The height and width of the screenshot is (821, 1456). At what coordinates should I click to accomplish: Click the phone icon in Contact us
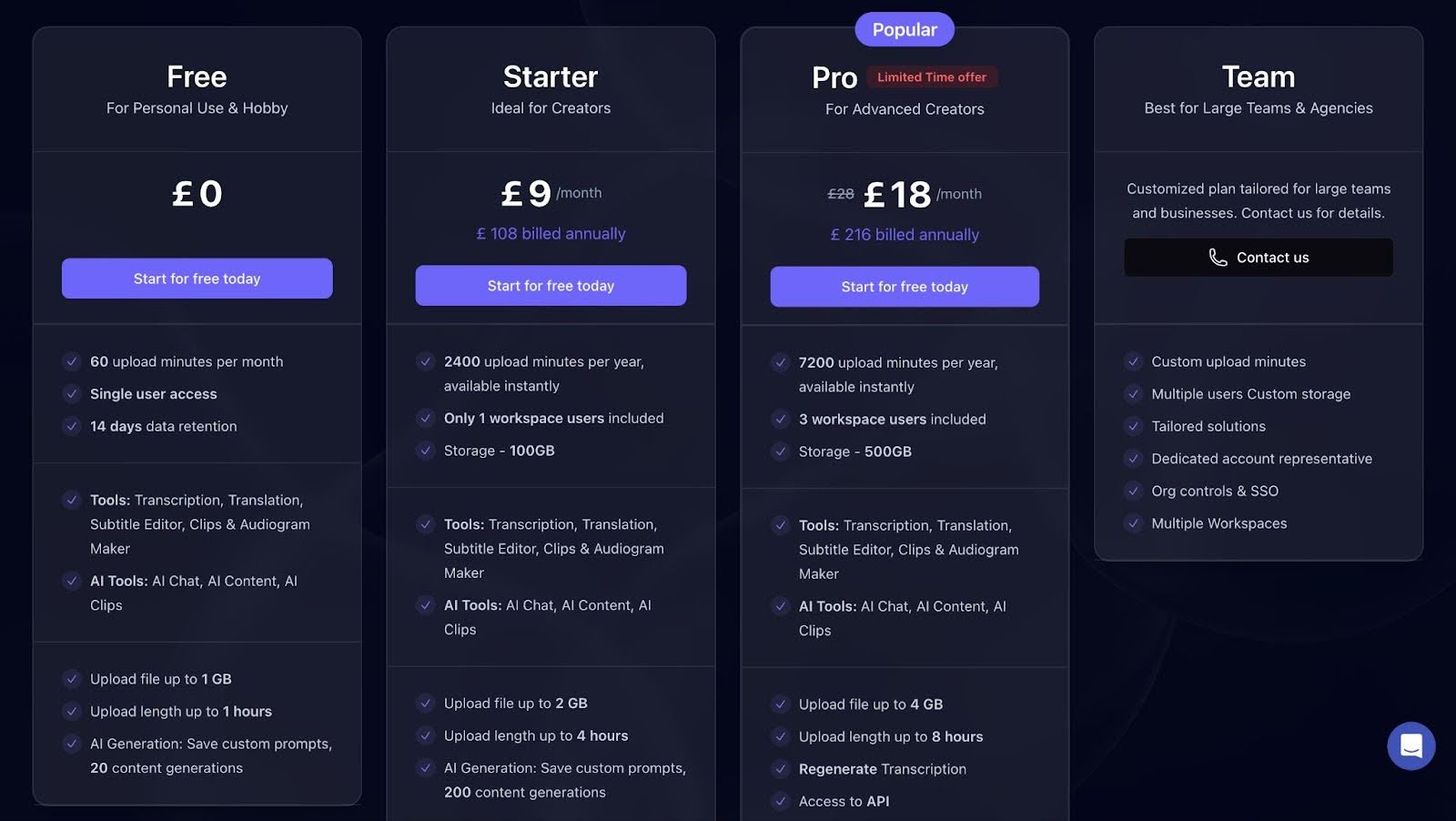[1218, 258]
